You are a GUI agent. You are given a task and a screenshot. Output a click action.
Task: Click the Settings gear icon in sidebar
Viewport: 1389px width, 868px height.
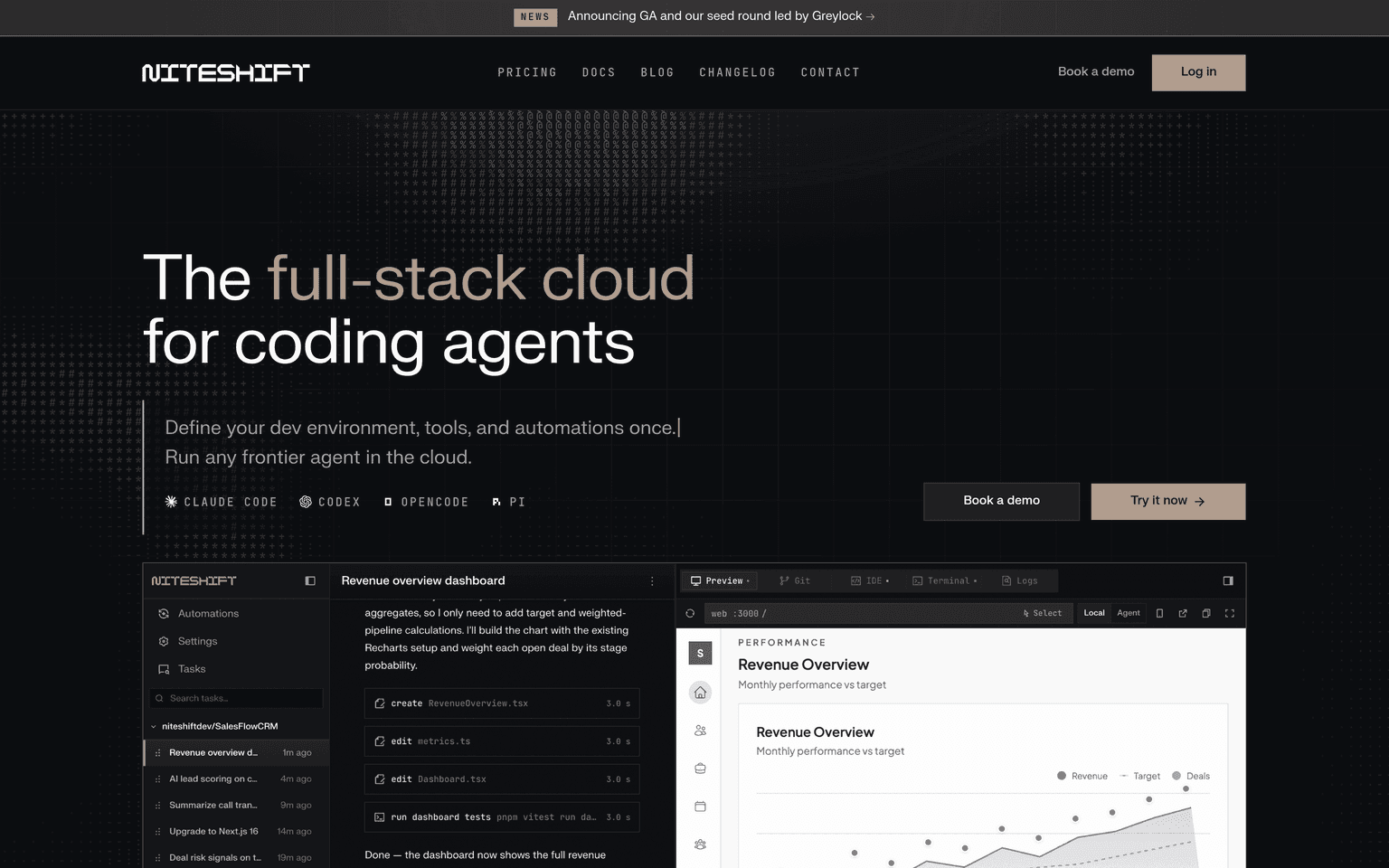tap(164, 641)
